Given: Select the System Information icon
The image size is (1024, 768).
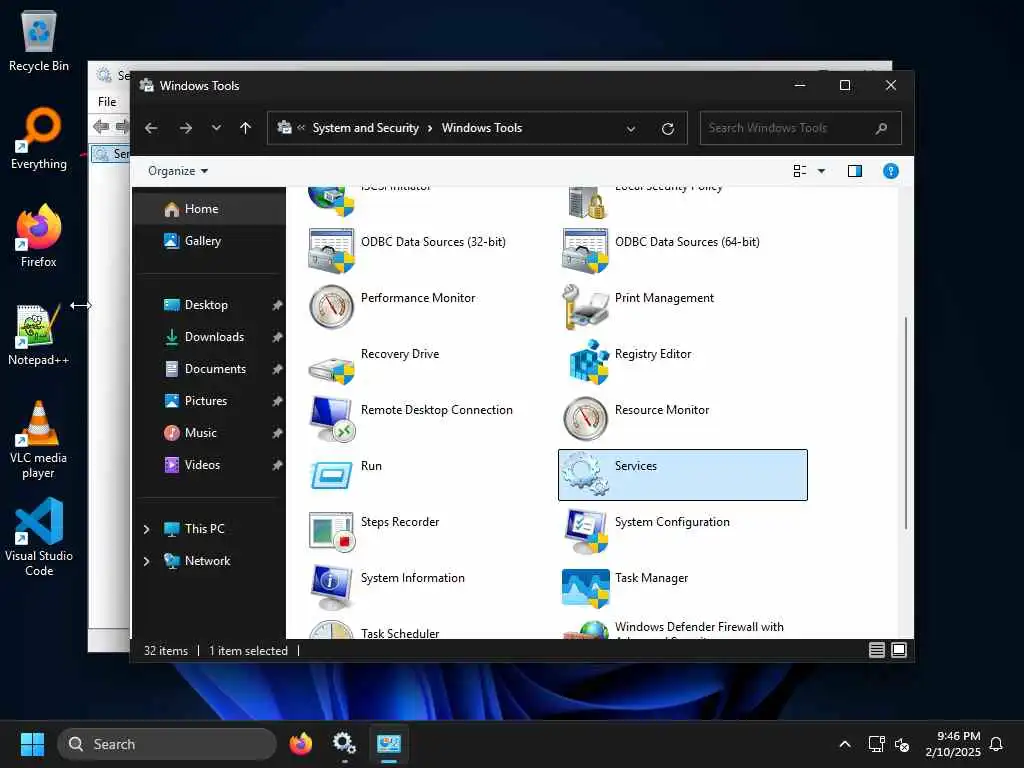Looking at the screenshot, I should tap(331, 587).
